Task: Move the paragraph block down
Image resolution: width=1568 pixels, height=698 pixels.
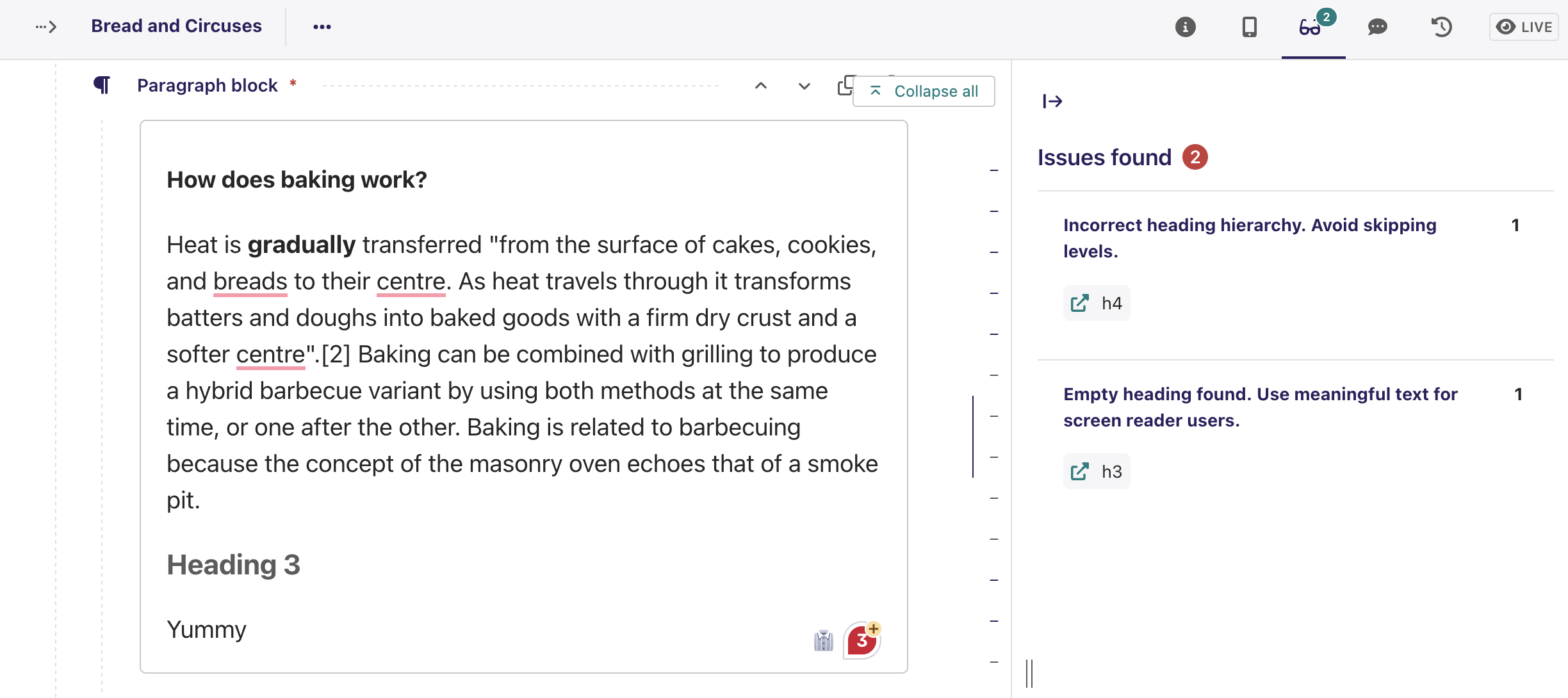Action: 804,86
